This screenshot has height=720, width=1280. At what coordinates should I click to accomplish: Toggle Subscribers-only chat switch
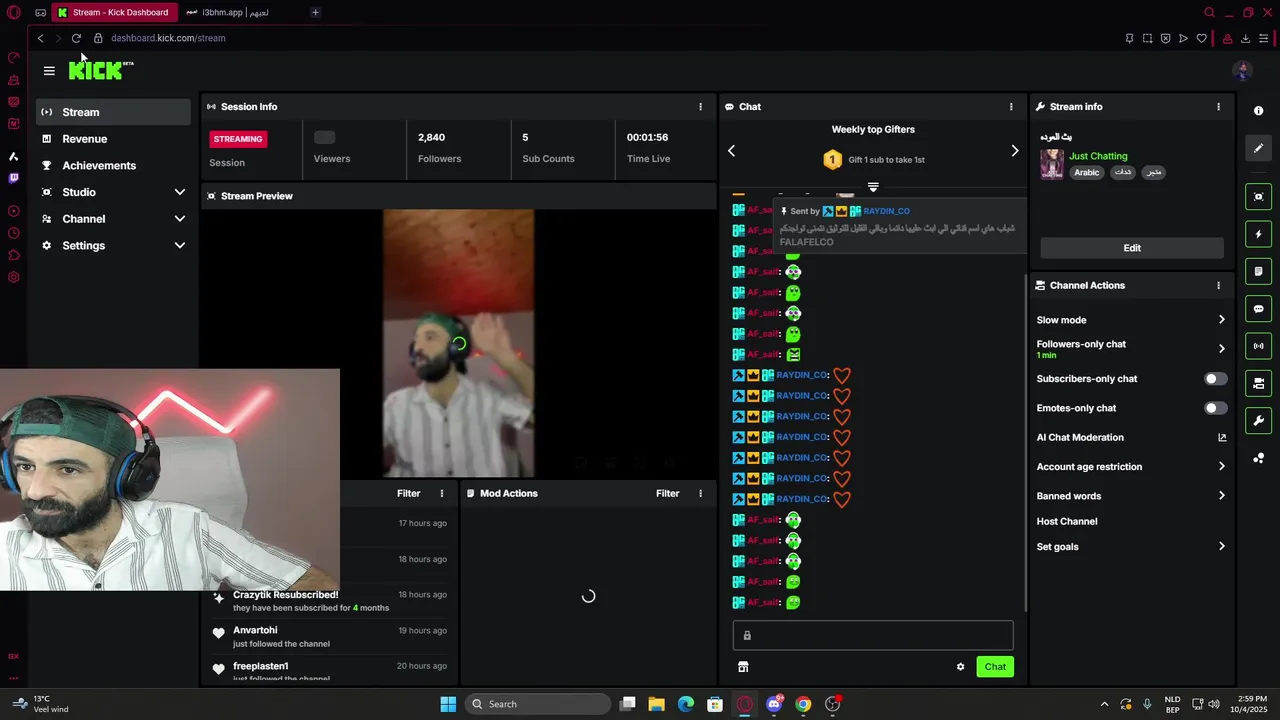[x=1215, y=379]
